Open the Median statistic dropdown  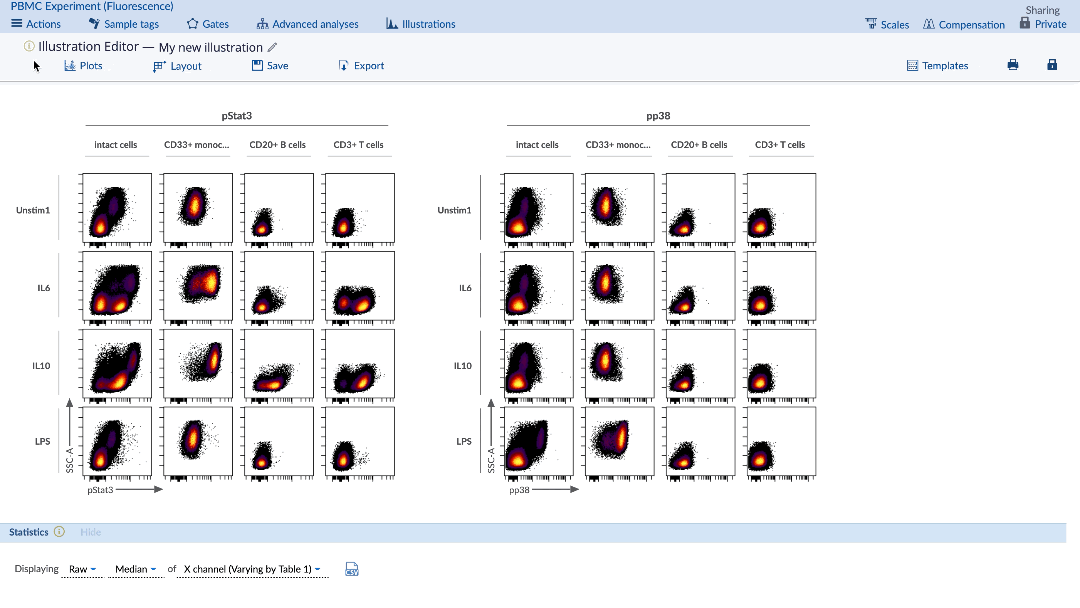click(136, 569)
